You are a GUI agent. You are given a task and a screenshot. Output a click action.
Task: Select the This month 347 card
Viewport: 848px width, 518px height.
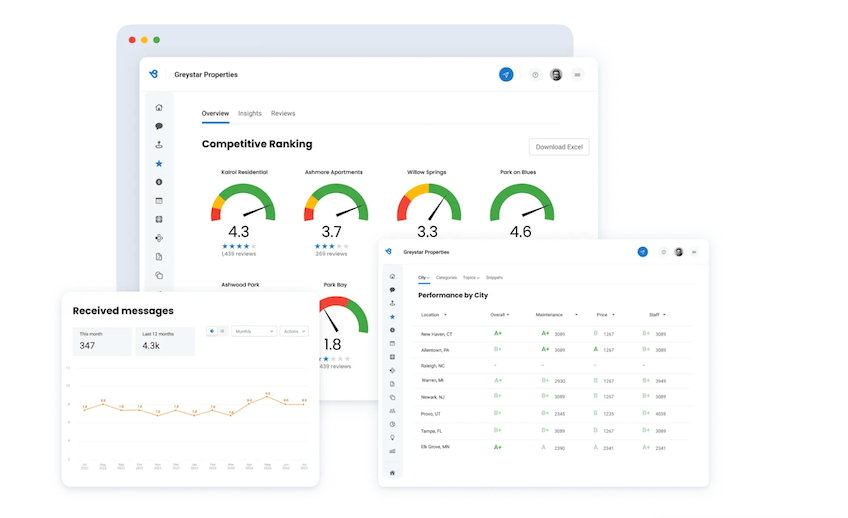[x=102, y=341]
